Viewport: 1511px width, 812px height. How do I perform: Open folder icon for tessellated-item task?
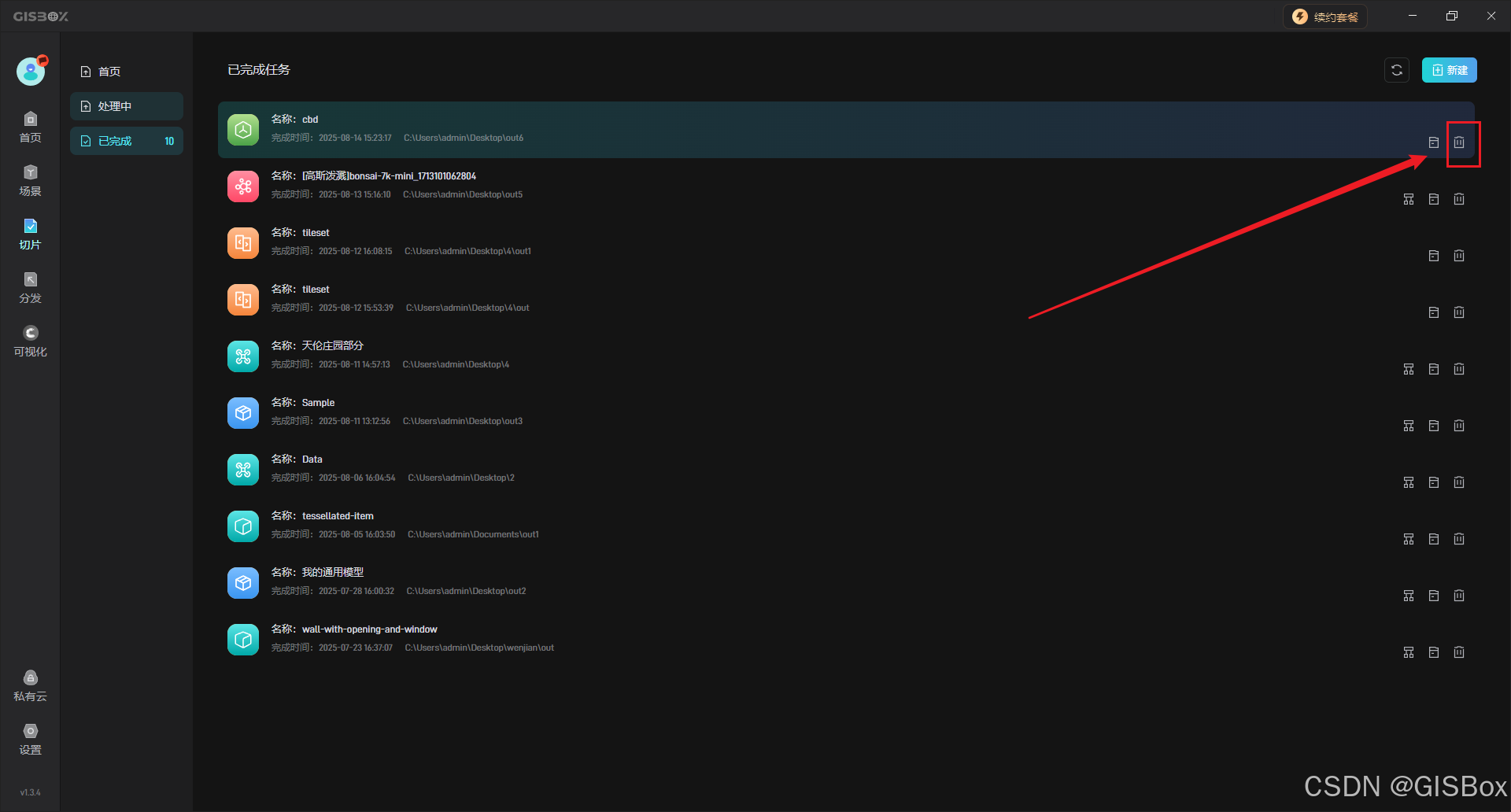pyautogui.click(x=1434, y=539)
